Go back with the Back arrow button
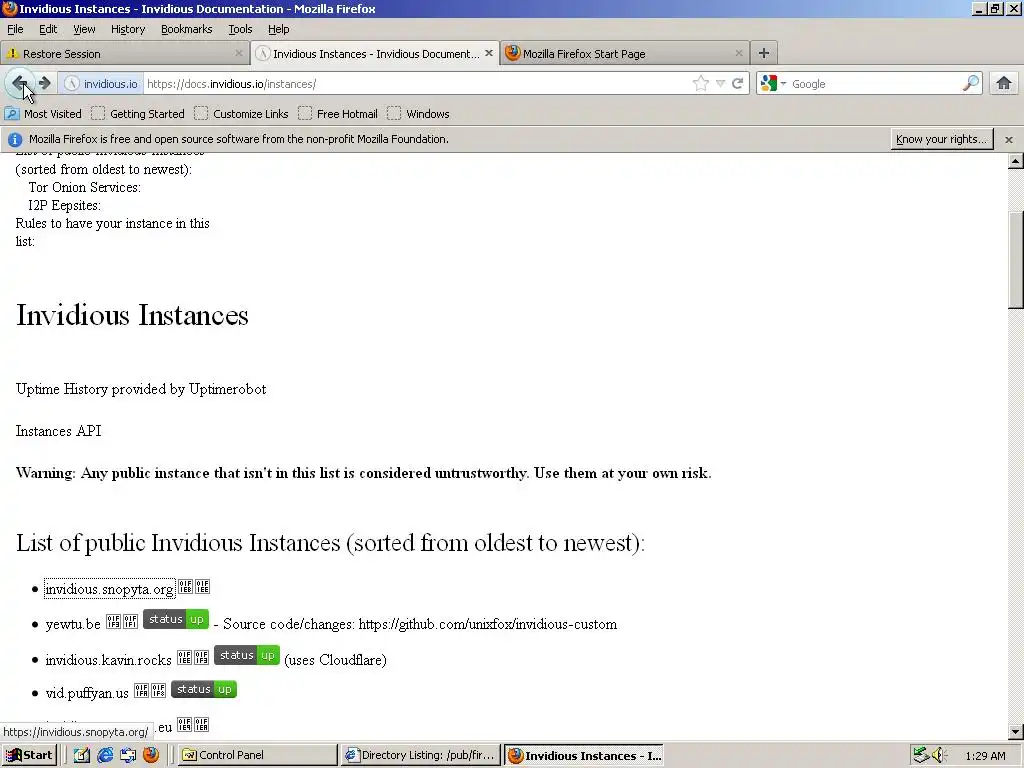Viewport: 1024px width, 768px height. point(20,83)
